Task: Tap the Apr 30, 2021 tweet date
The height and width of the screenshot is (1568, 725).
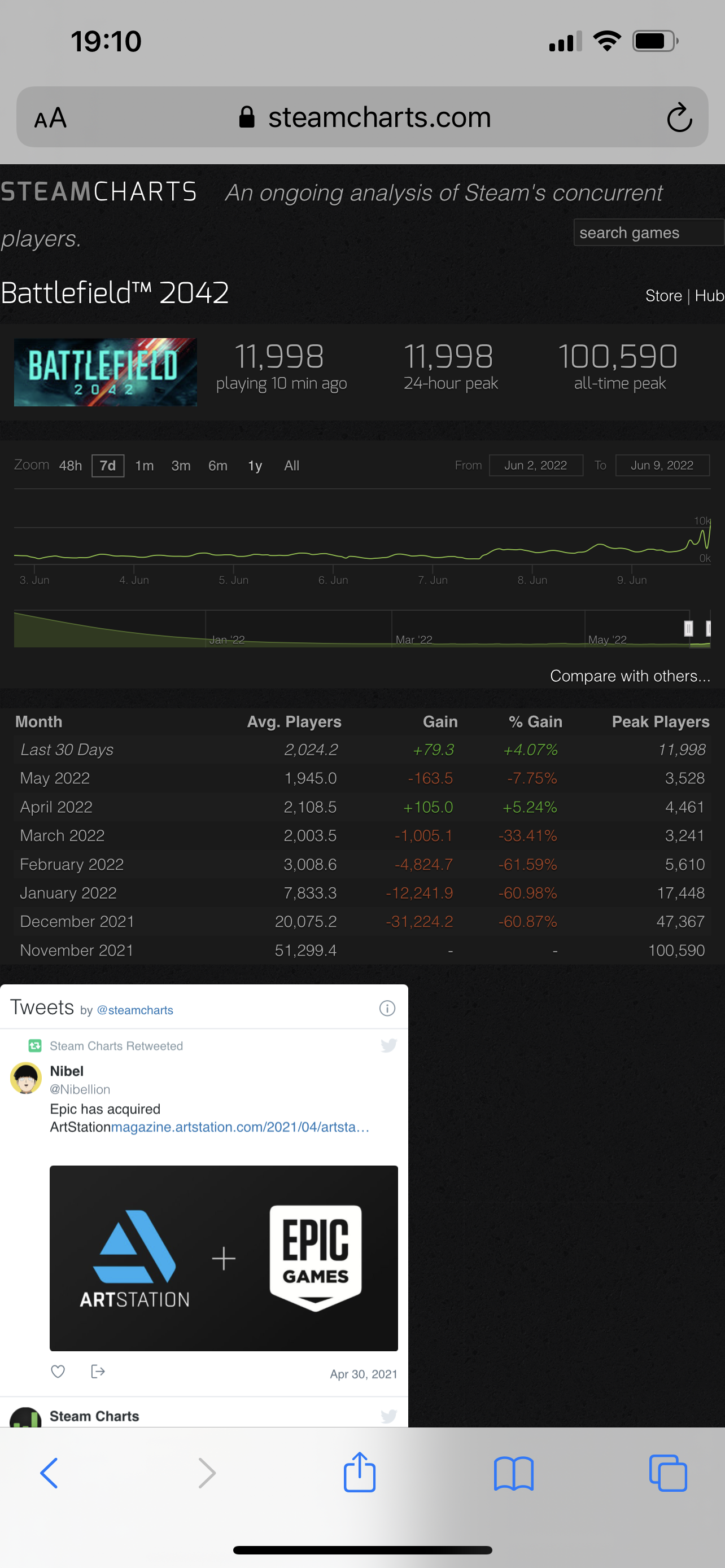Action: (x=364, y=1374)
